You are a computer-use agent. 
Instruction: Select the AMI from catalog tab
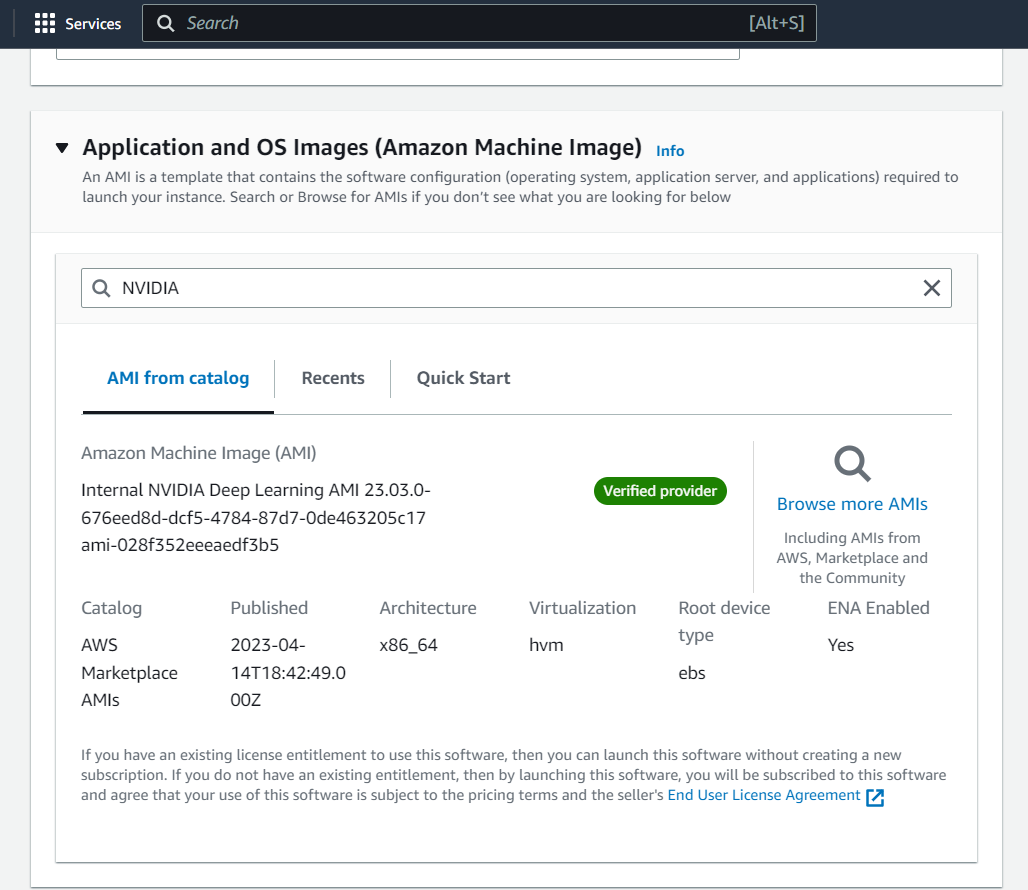click(x=178, y=378)
